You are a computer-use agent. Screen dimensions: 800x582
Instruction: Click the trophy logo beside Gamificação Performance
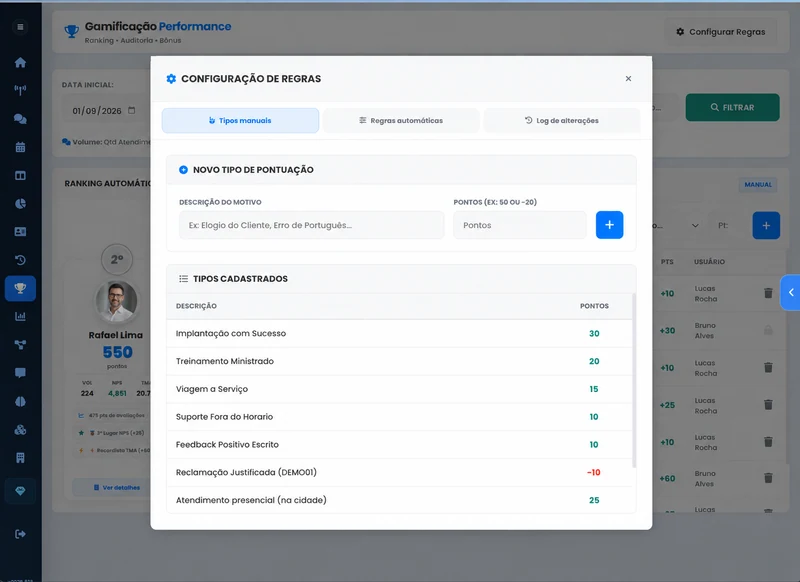(71, 31)
